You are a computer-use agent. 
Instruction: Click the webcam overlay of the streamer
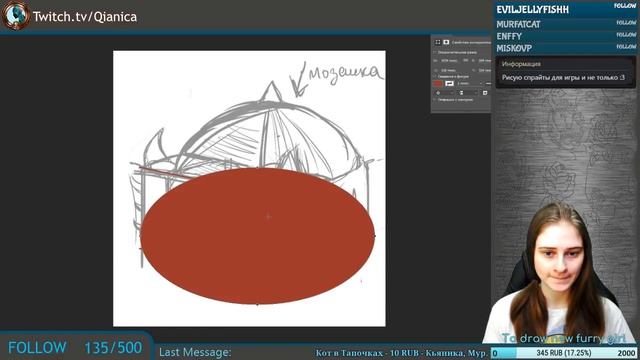point(559,273)
